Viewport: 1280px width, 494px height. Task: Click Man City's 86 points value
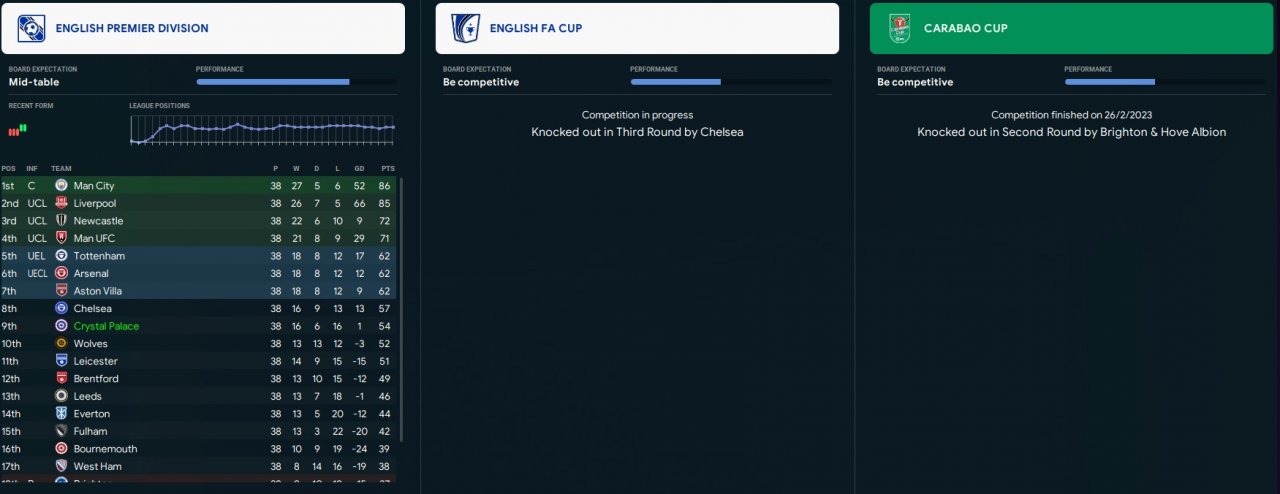click(x=385, y=186)
